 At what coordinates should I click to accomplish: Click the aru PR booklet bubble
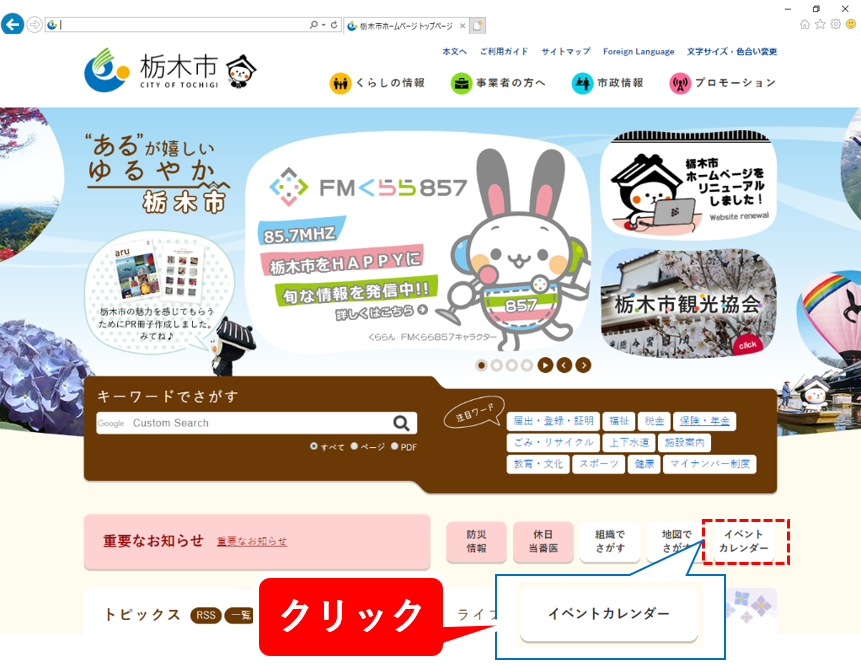159,291
